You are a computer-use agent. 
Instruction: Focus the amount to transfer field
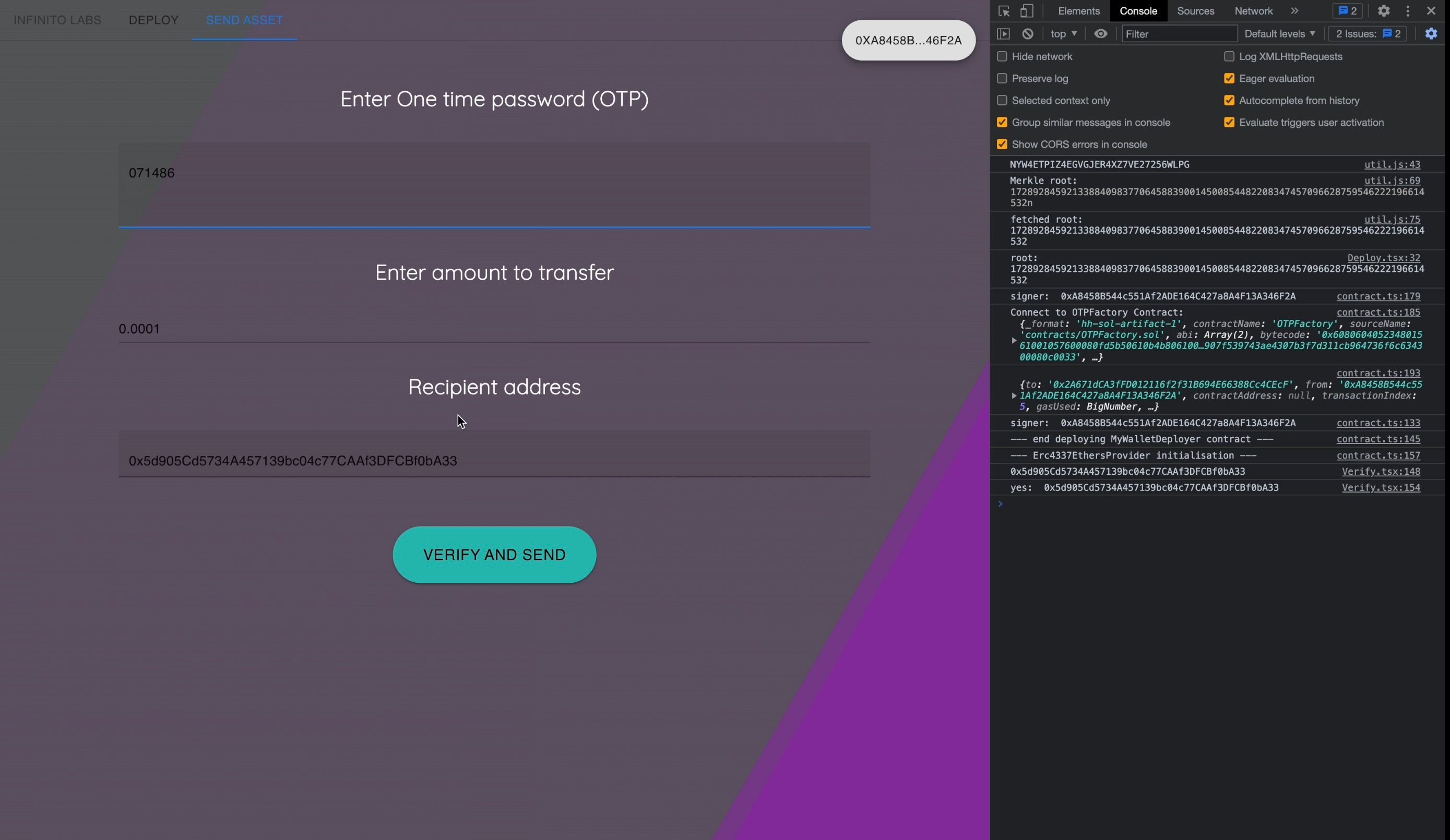(x=494, y=329)
